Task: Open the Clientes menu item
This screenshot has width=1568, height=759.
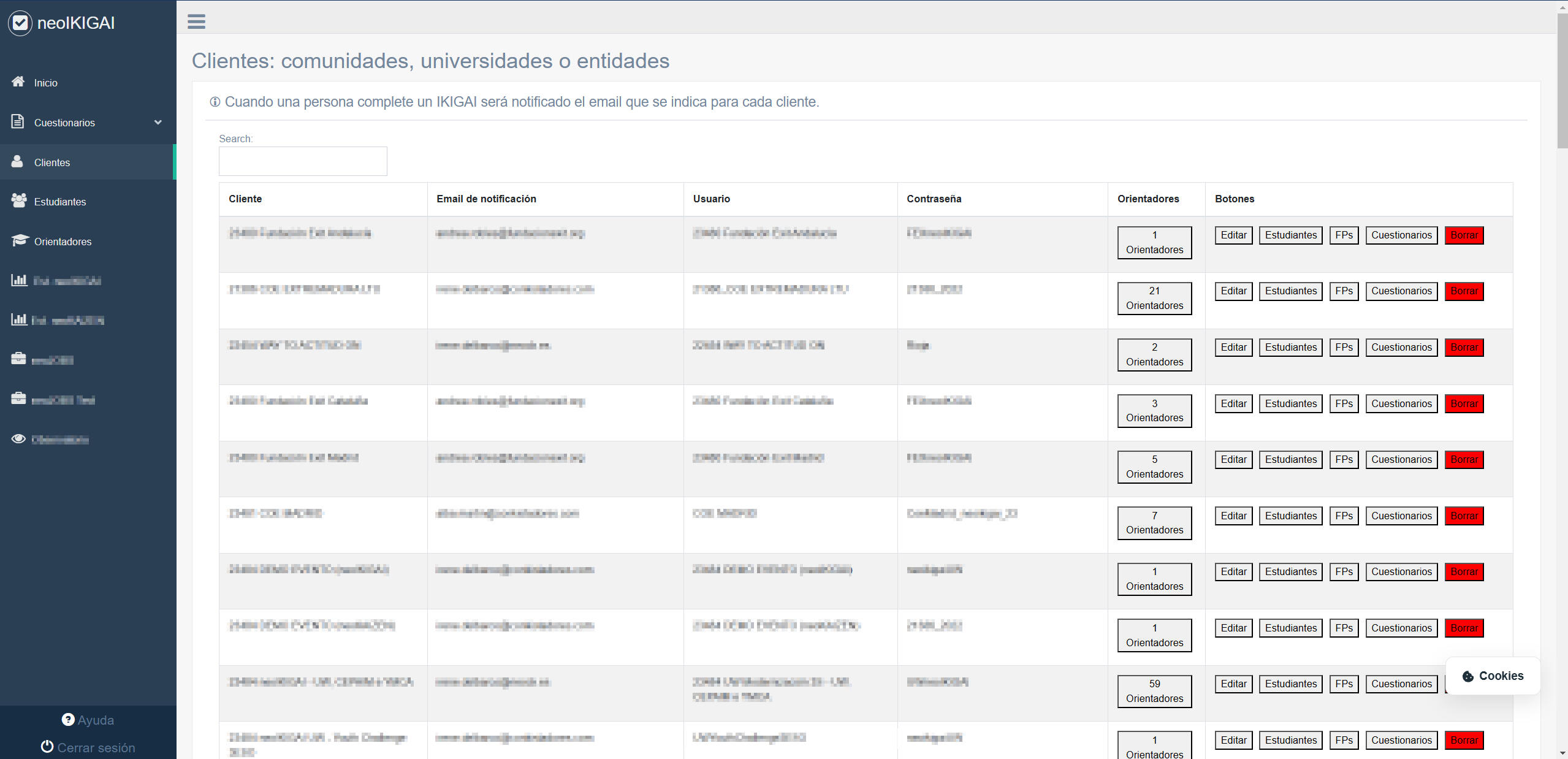Action: coord(52,162)
